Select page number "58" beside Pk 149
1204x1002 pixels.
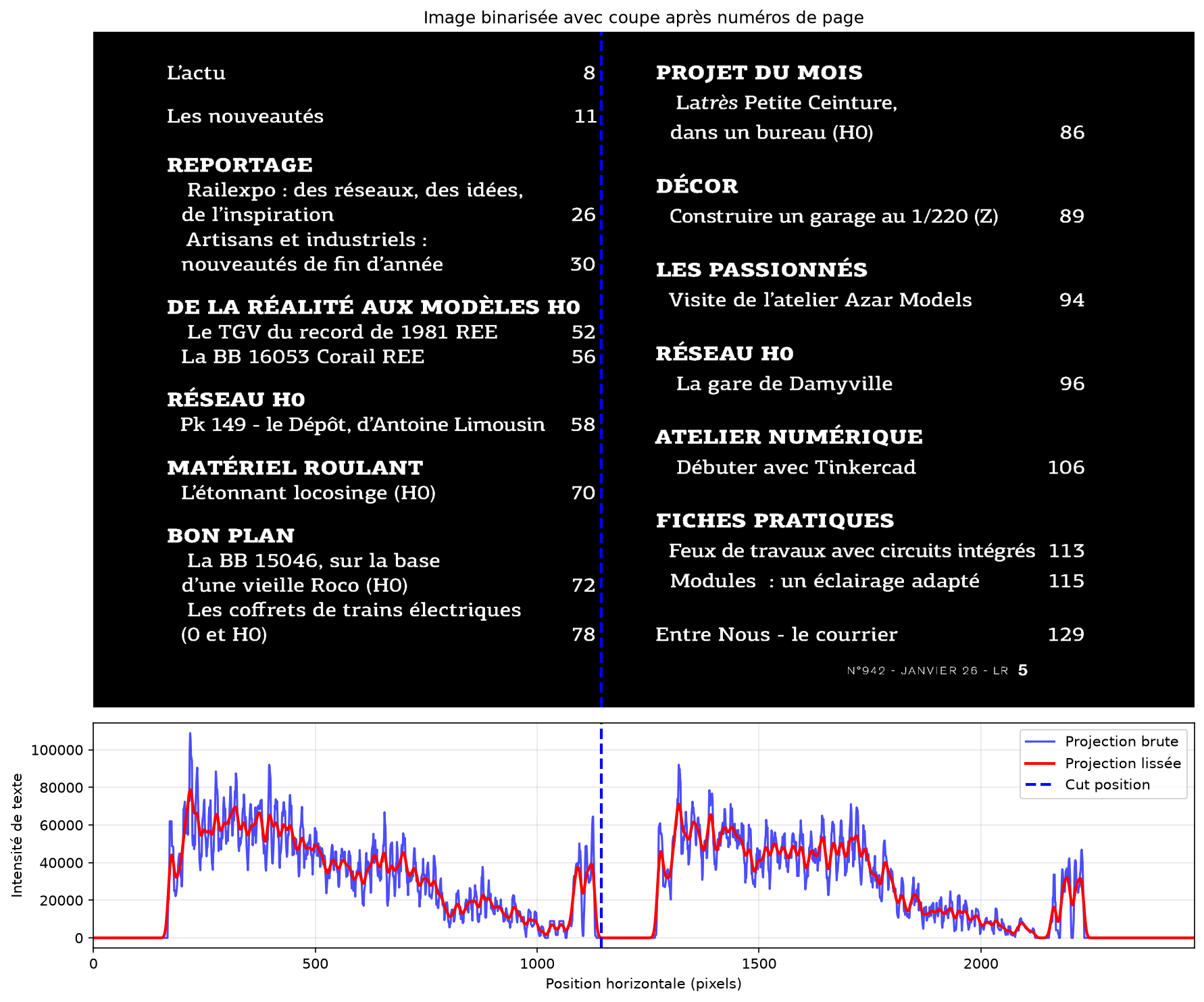pos(584,424)
